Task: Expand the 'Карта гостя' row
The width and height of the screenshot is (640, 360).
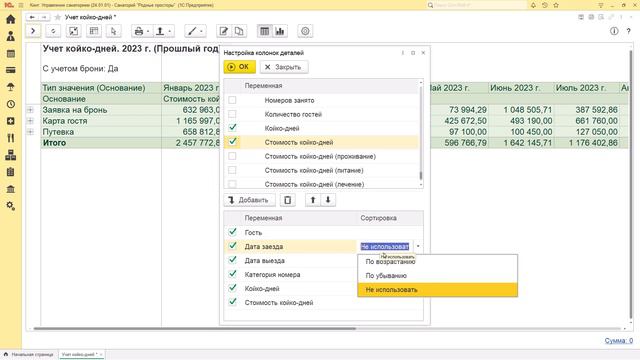Action: pos(31,121)
